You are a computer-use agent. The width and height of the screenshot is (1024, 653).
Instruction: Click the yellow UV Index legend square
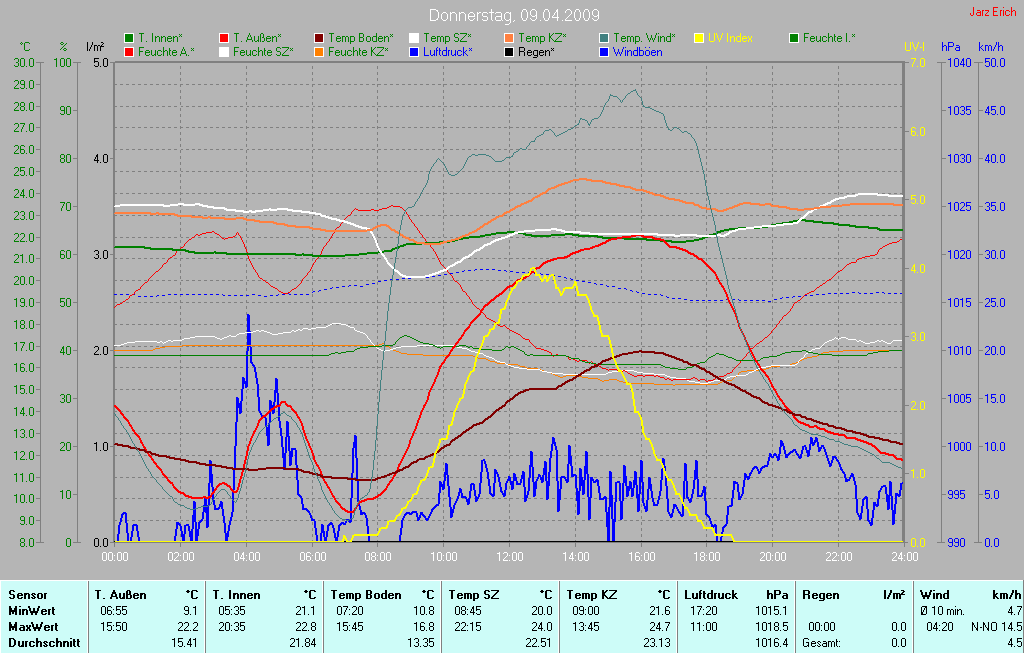click(699, 38)
